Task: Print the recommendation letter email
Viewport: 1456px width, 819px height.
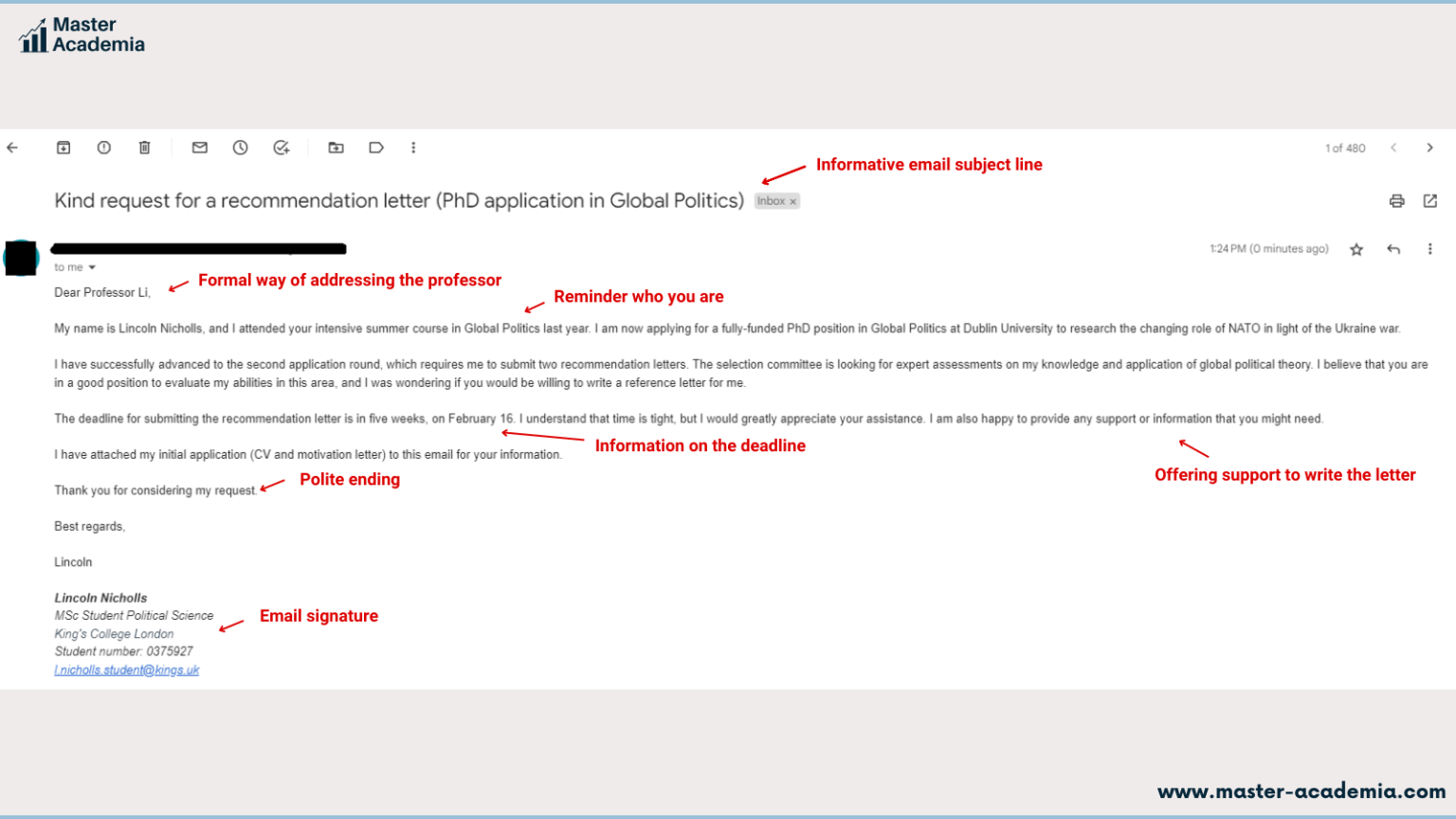Action: [x=1396, y=200]
